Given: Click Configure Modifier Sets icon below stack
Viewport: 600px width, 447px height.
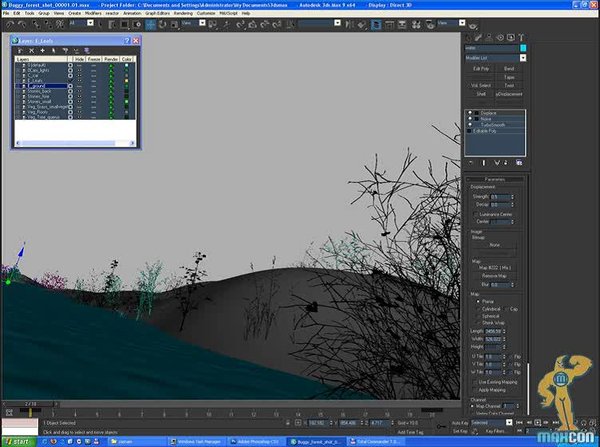Looking at the screenshot, I should [x=519, y=163].
